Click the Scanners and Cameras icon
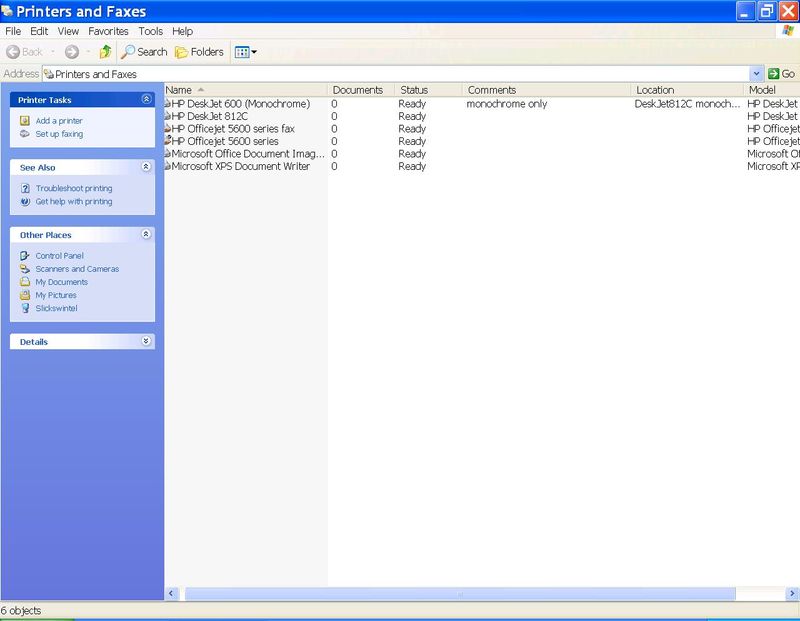This screenshot has height=621, width=800. click(25, 268)
